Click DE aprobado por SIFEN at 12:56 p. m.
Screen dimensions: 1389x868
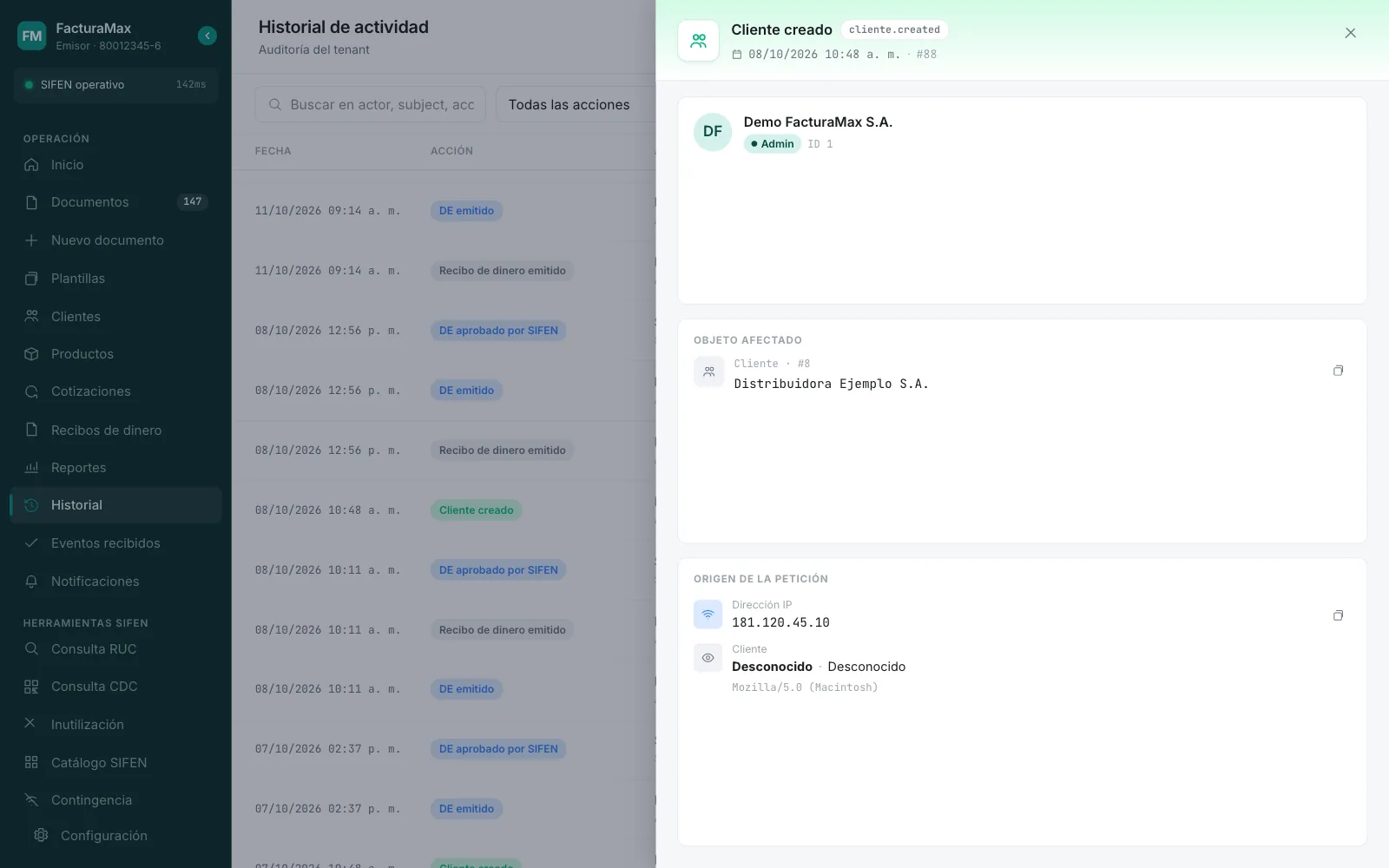click(498, 331)
